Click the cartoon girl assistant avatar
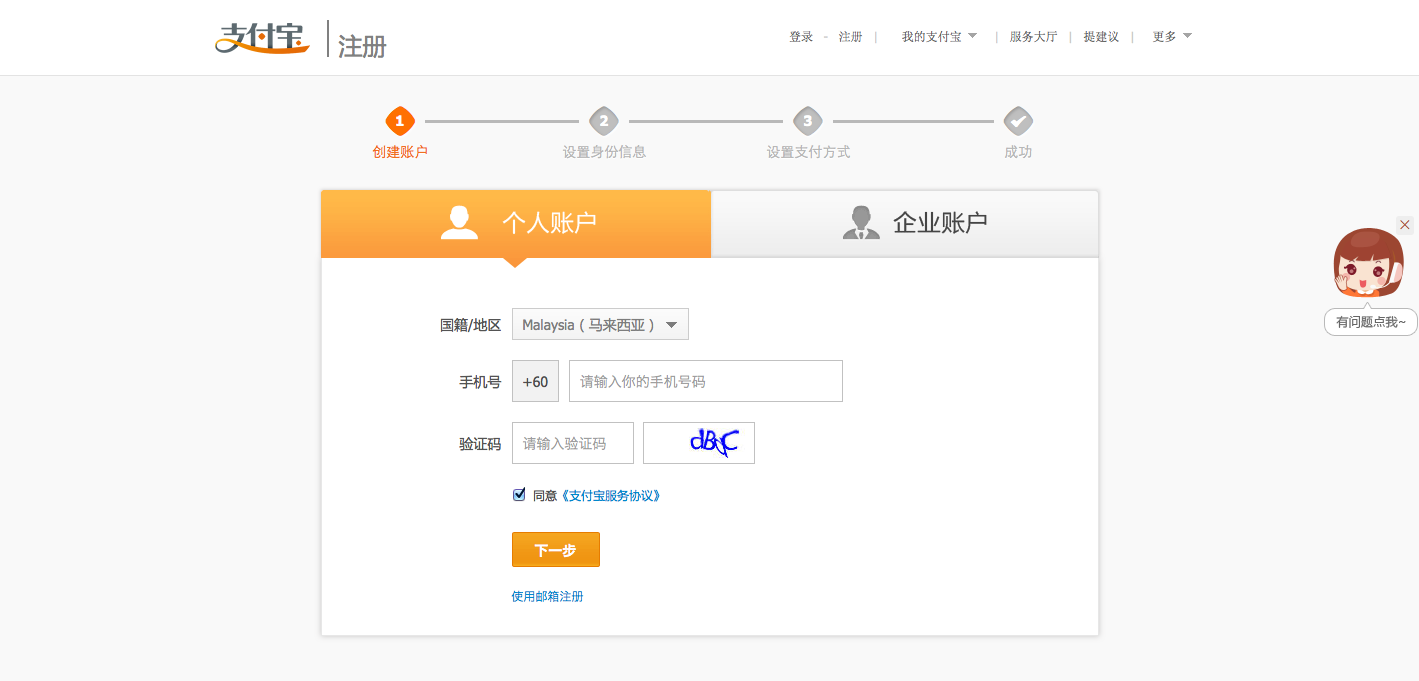The image size is (1419, 681). click(1368, 263)
